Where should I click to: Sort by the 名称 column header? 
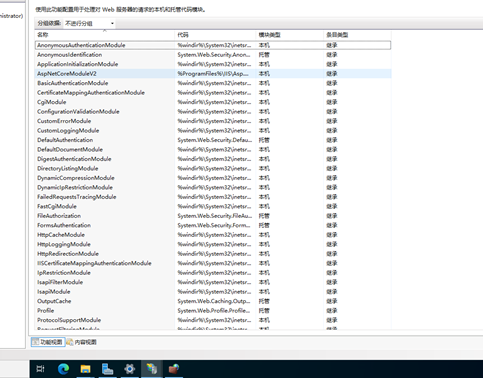click(x=105, y=35)
